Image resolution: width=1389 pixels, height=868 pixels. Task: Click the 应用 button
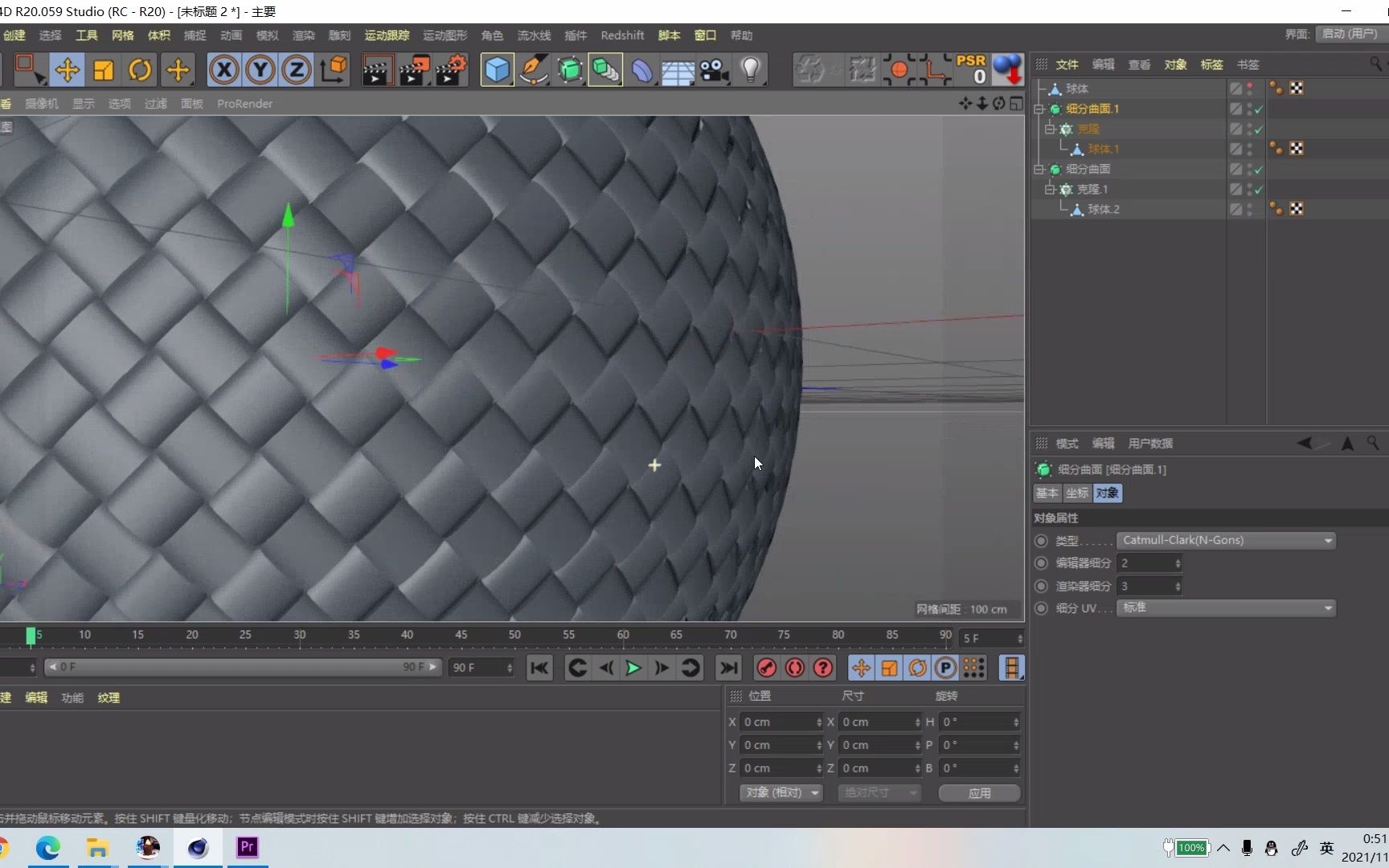click(978, 793)
